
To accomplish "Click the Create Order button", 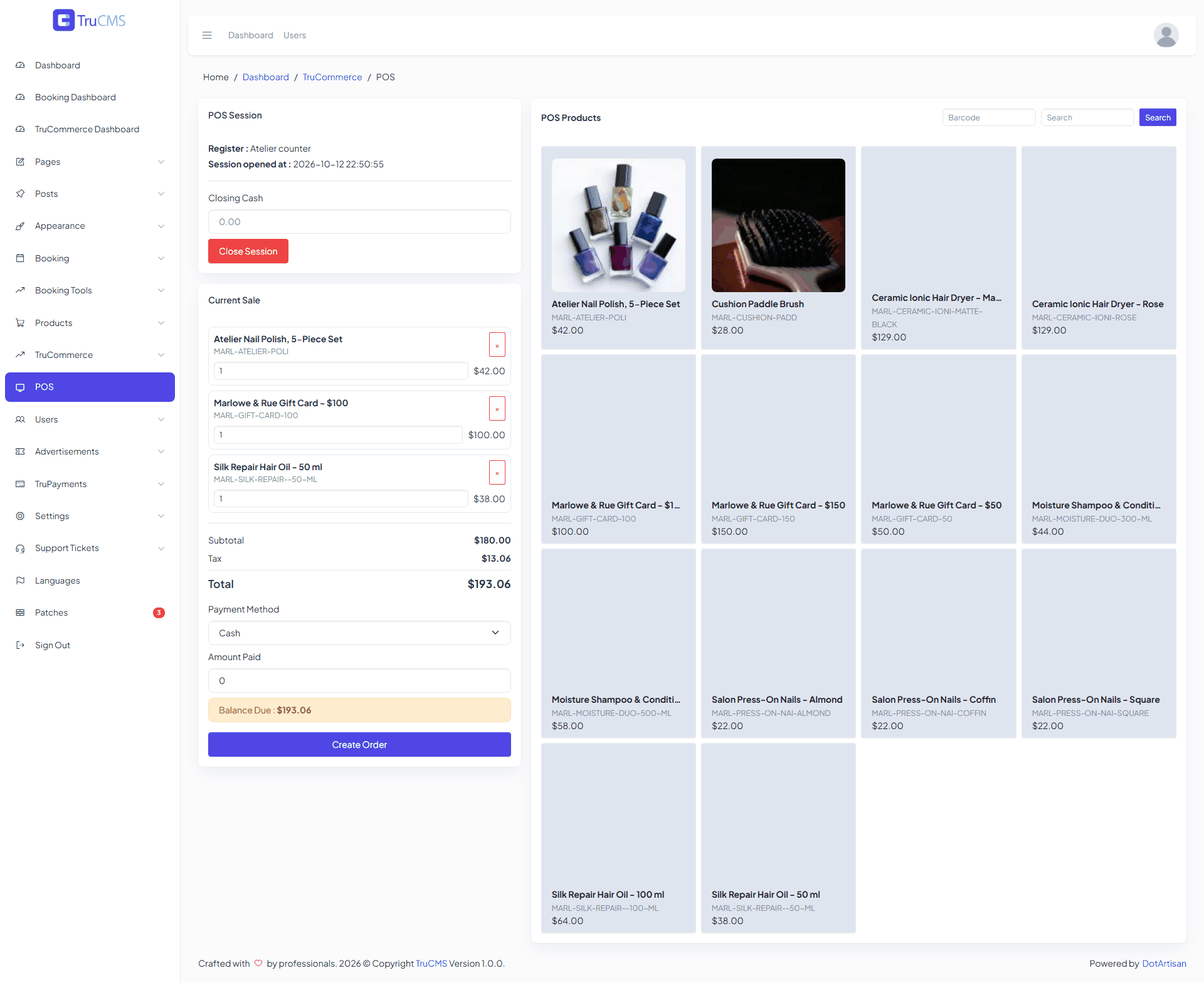I will (359, 745).
